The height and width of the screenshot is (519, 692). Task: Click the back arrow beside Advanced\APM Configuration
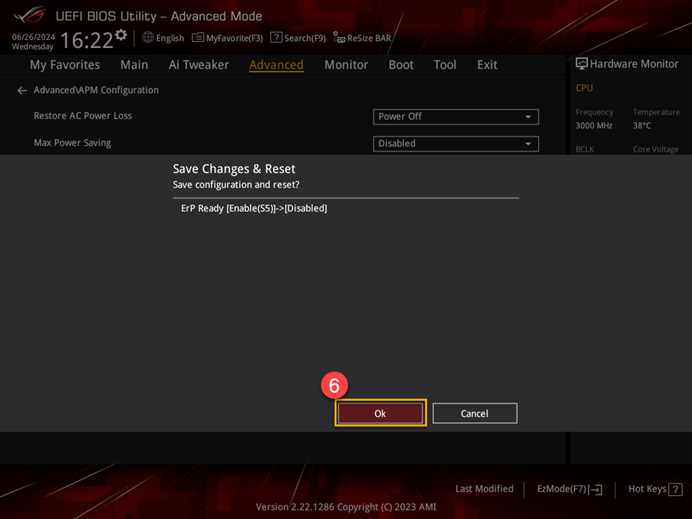[22, 90]
